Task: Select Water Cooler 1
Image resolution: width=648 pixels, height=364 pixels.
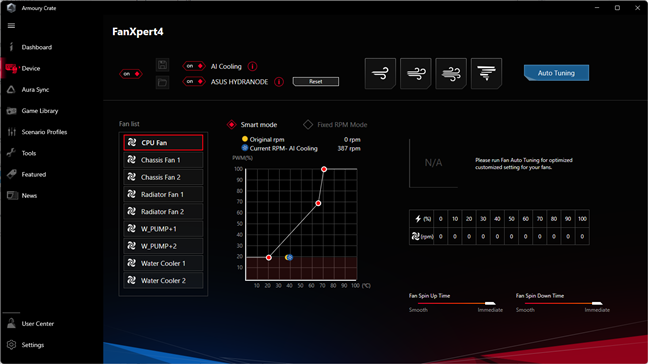Action: [163, 263]
